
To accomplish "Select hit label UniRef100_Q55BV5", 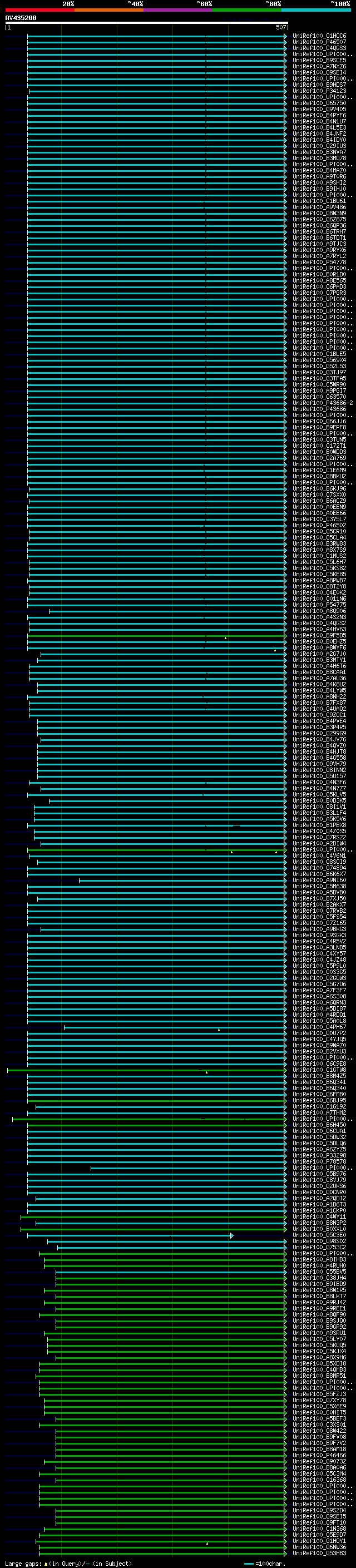I will click(x=319, y=1272).
